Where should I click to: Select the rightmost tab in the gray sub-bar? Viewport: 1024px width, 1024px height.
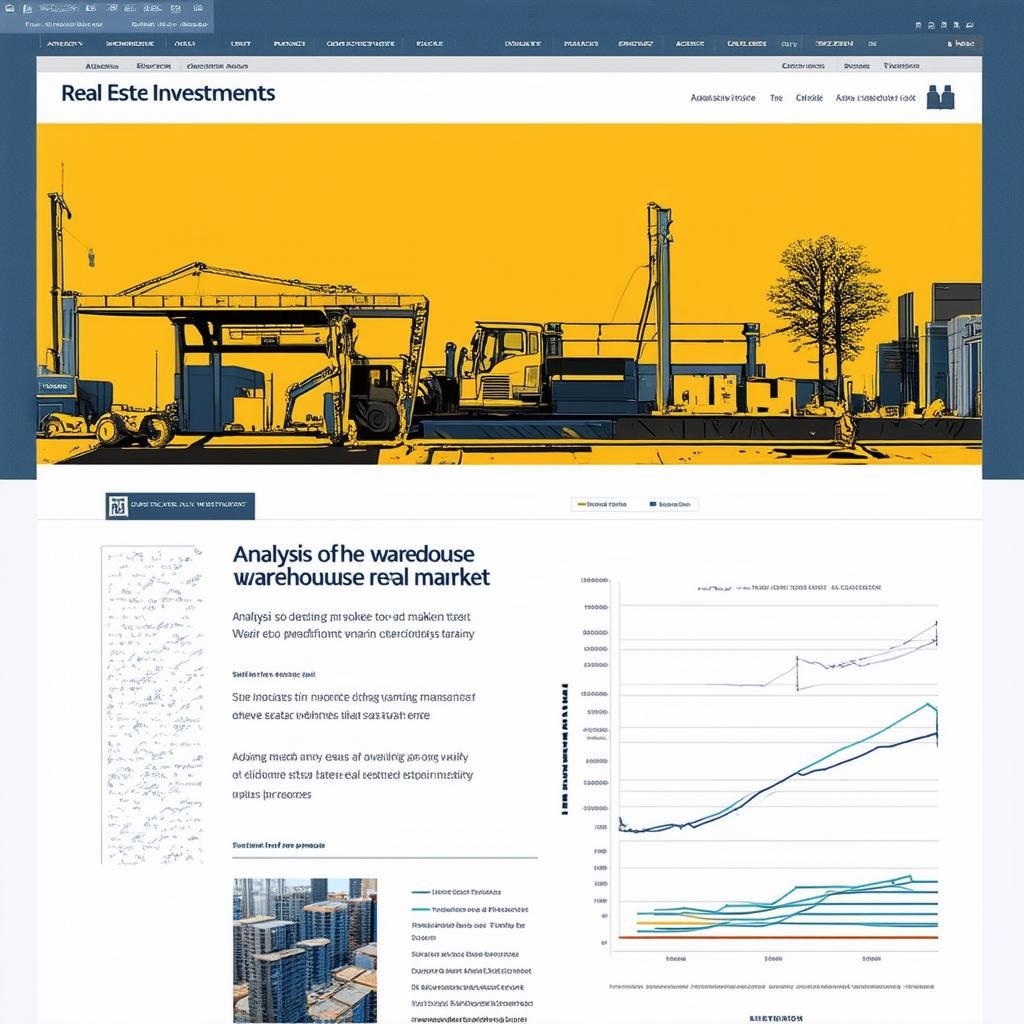pos(901,65)
